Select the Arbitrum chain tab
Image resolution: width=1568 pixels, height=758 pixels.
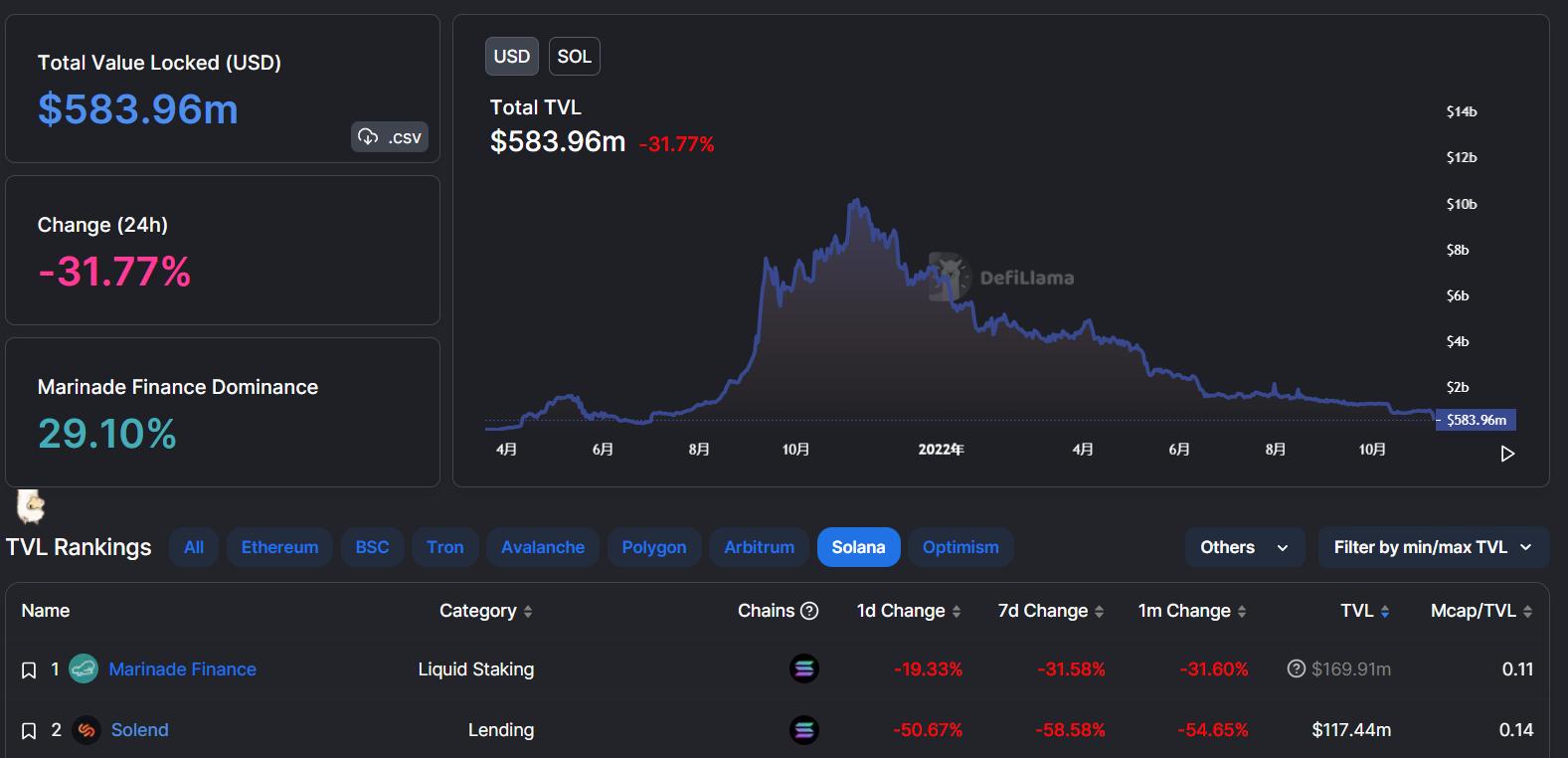click(x=759, y=547)
